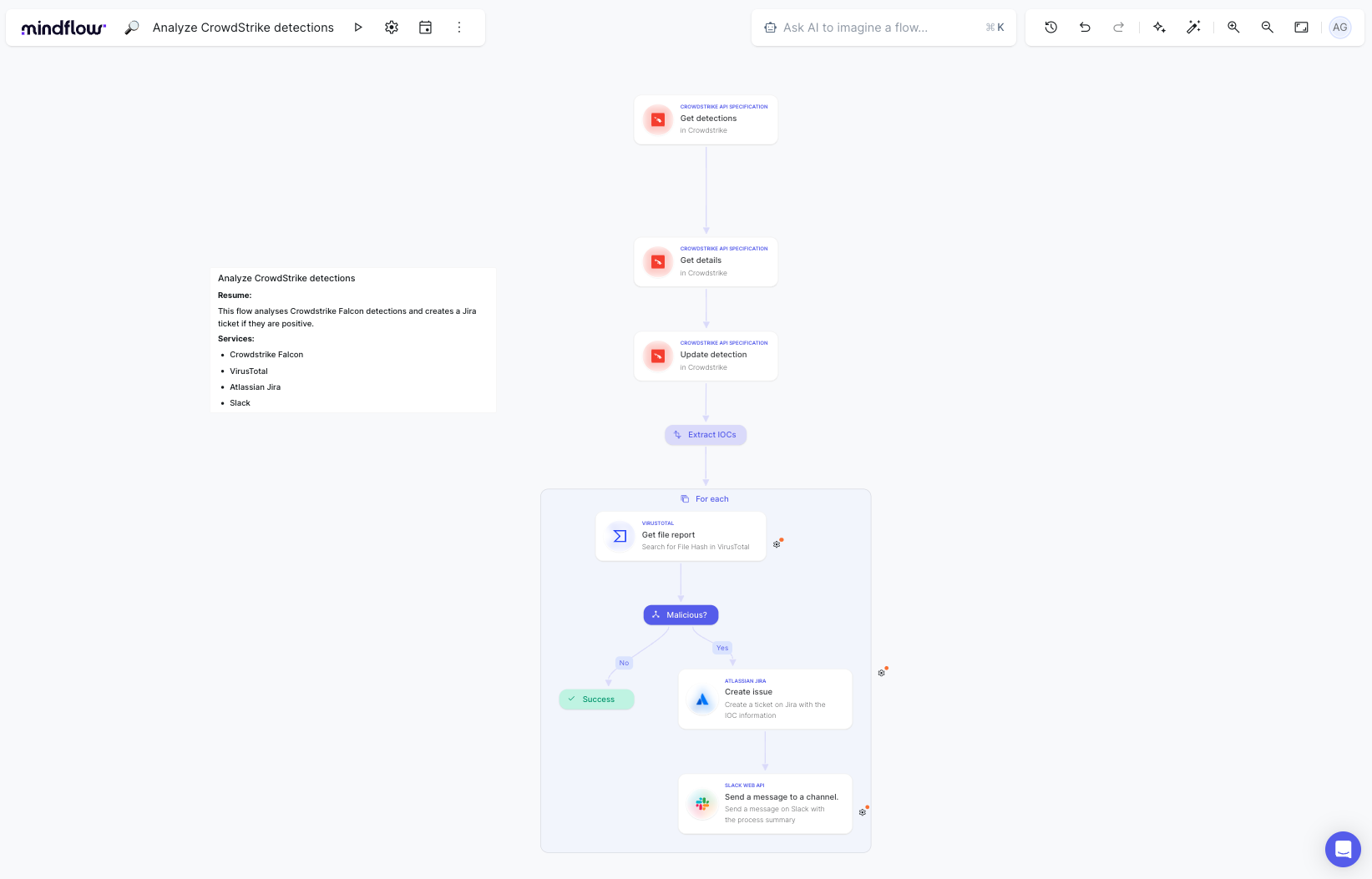The width and height of the screenshot is (1372, 879).
Task: Open the schedule calendar icon
Action: (425, 28)
